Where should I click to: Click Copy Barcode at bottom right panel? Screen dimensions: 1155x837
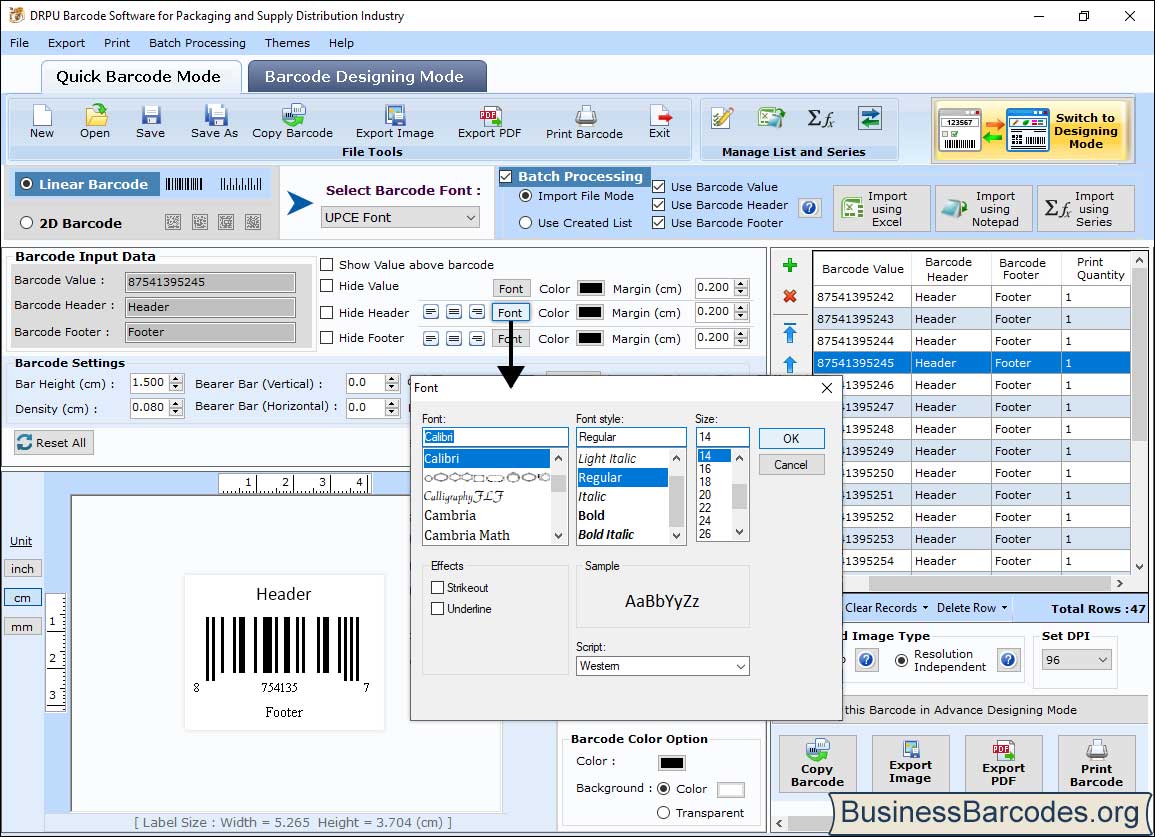[x=817, y=763]
